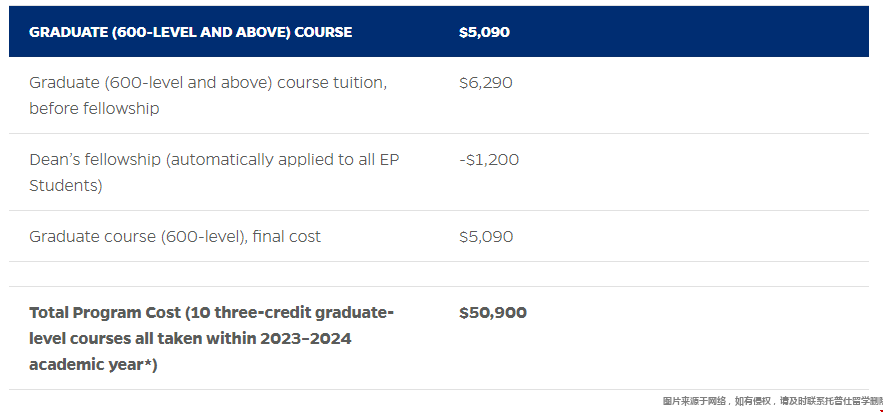Select the Graduate course final cost label
The height and width of the screenshot is (412, 883).
(x=175, y=236)
